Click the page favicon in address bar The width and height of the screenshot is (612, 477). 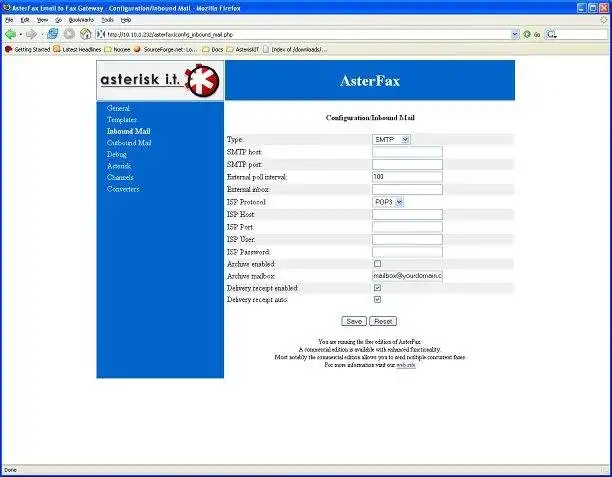(x=101, y=34)
